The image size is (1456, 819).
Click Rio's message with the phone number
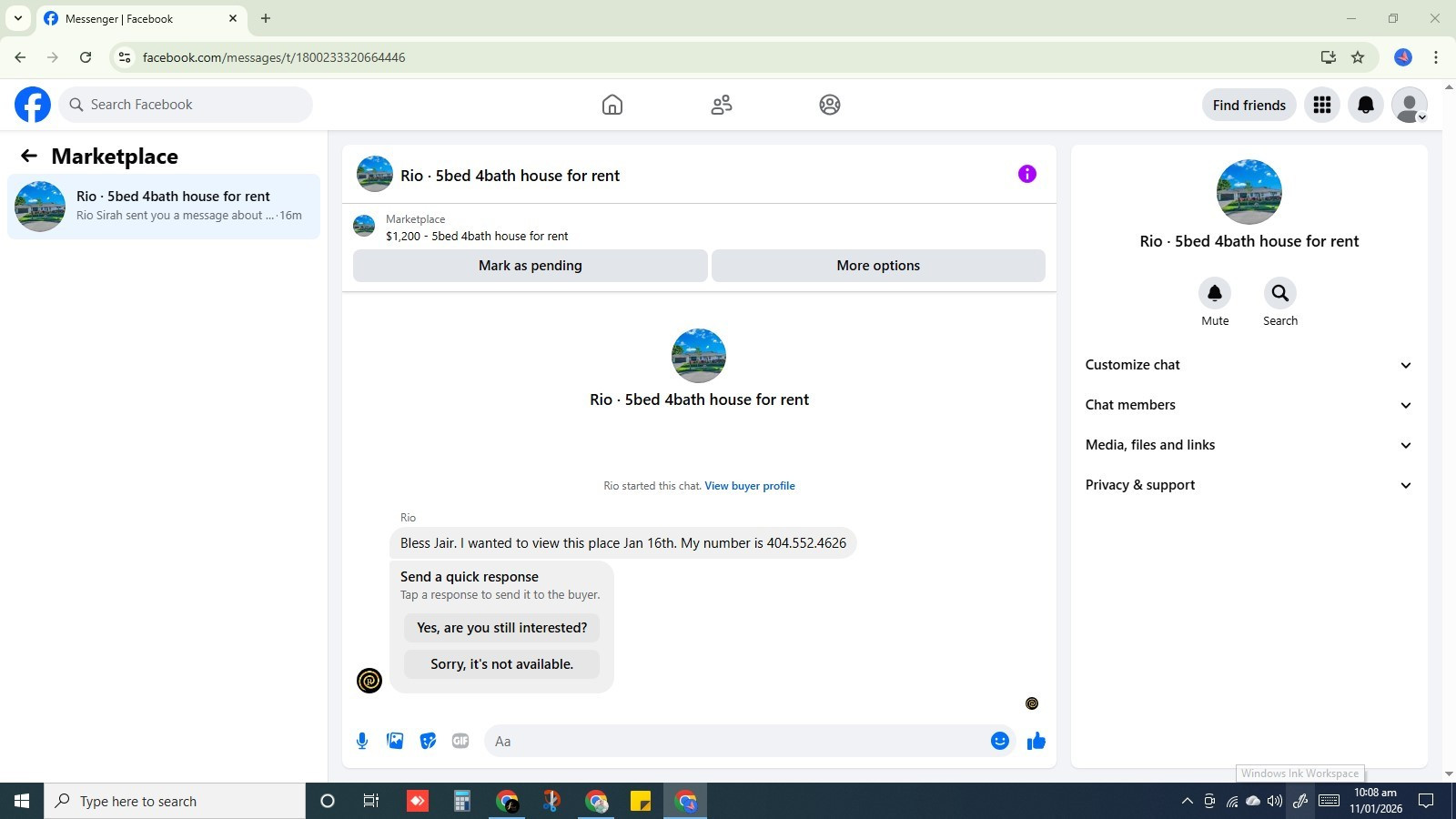click(623, 543)
